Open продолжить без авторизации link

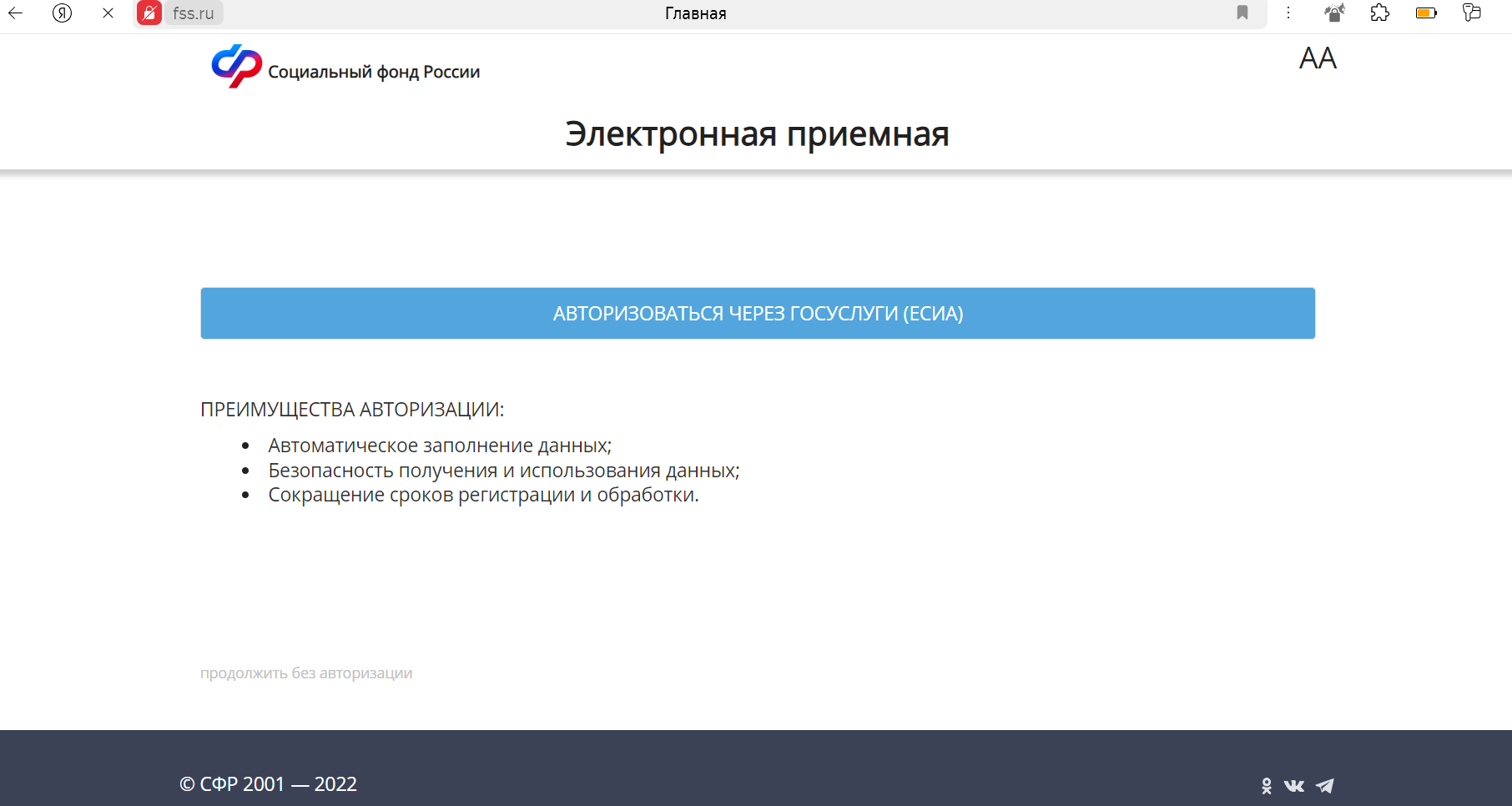coord(305,673)
